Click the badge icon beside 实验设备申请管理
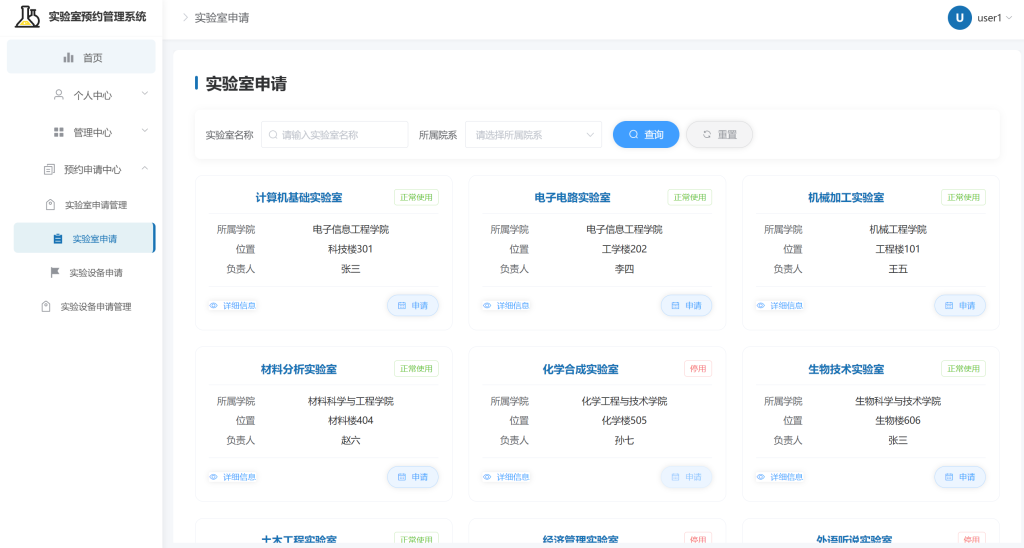 [46, 306]
